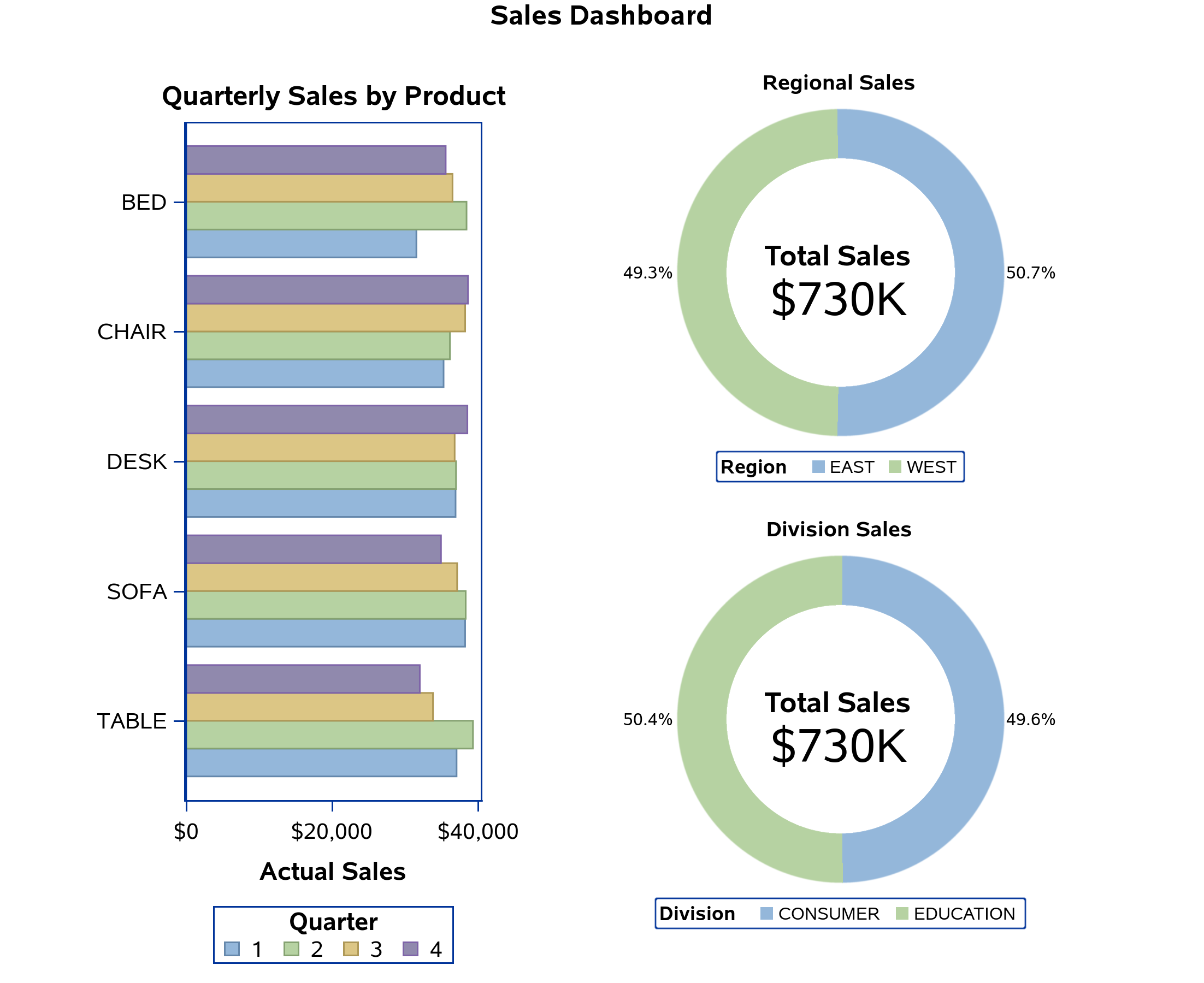The image size is (1204, 983).
Task: Select the EAST region legend marker
Action: click(819, 467)
